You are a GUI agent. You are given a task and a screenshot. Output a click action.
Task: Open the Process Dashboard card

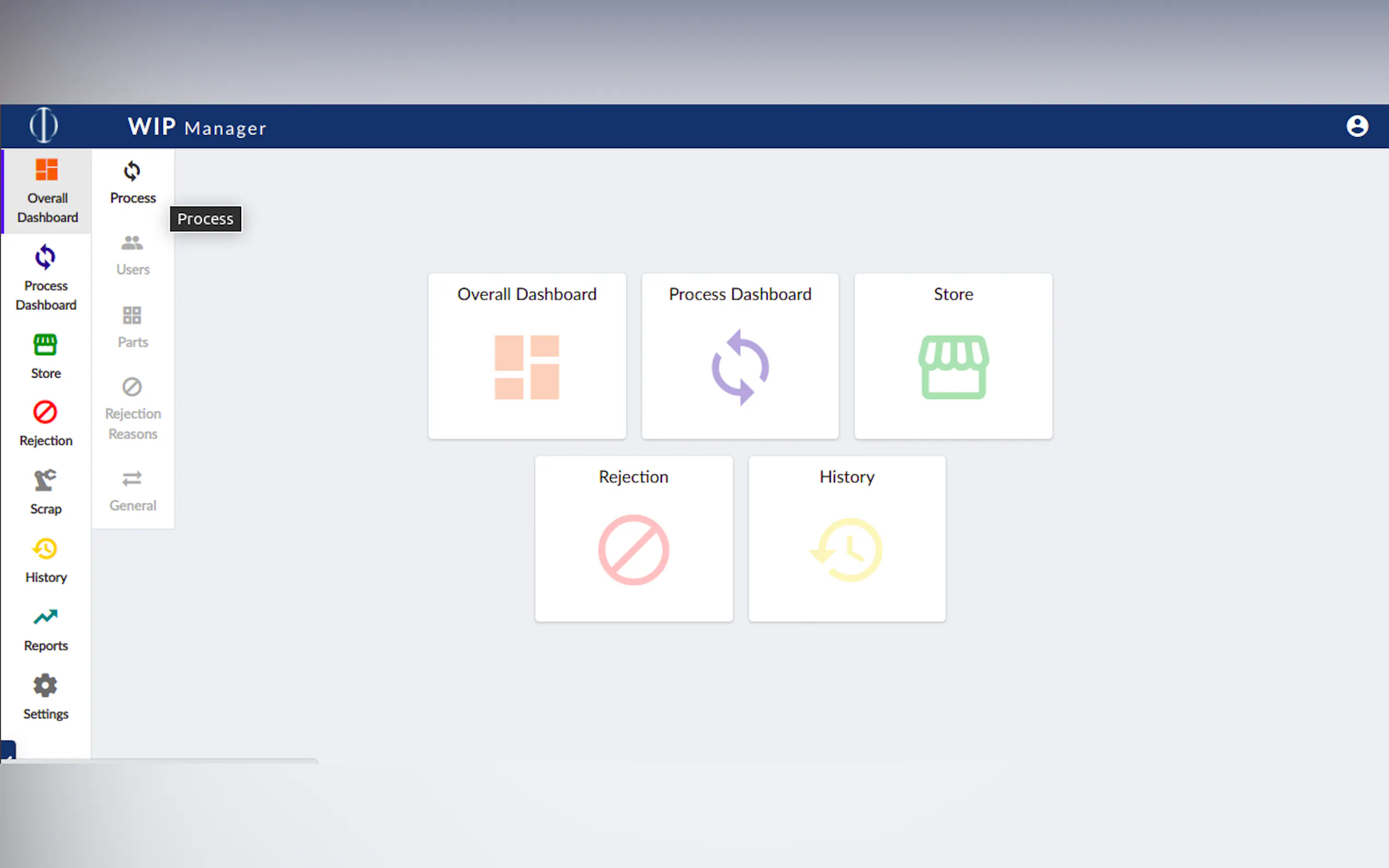739,356
